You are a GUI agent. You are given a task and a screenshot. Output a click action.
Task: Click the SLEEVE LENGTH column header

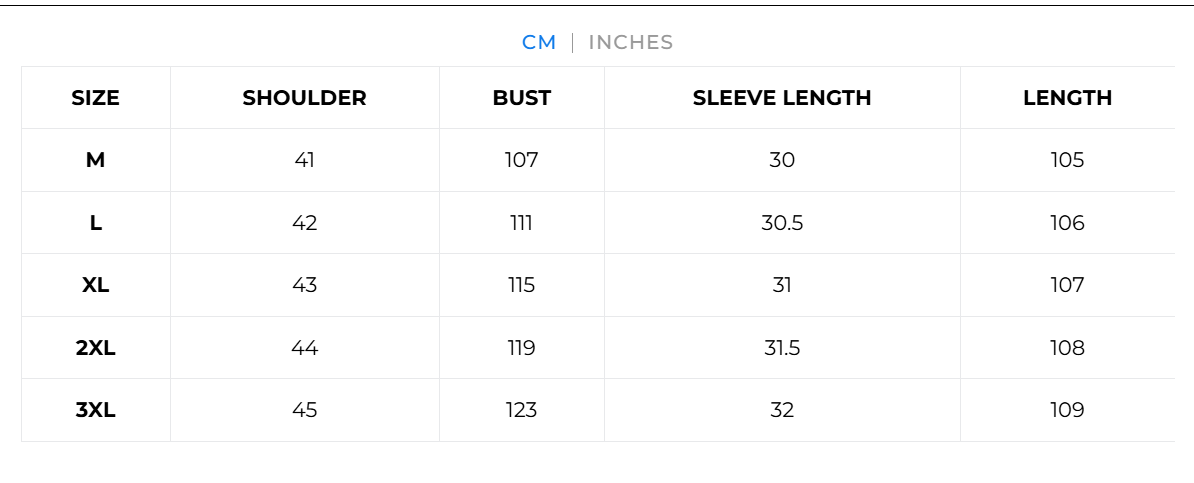point(782,98)
